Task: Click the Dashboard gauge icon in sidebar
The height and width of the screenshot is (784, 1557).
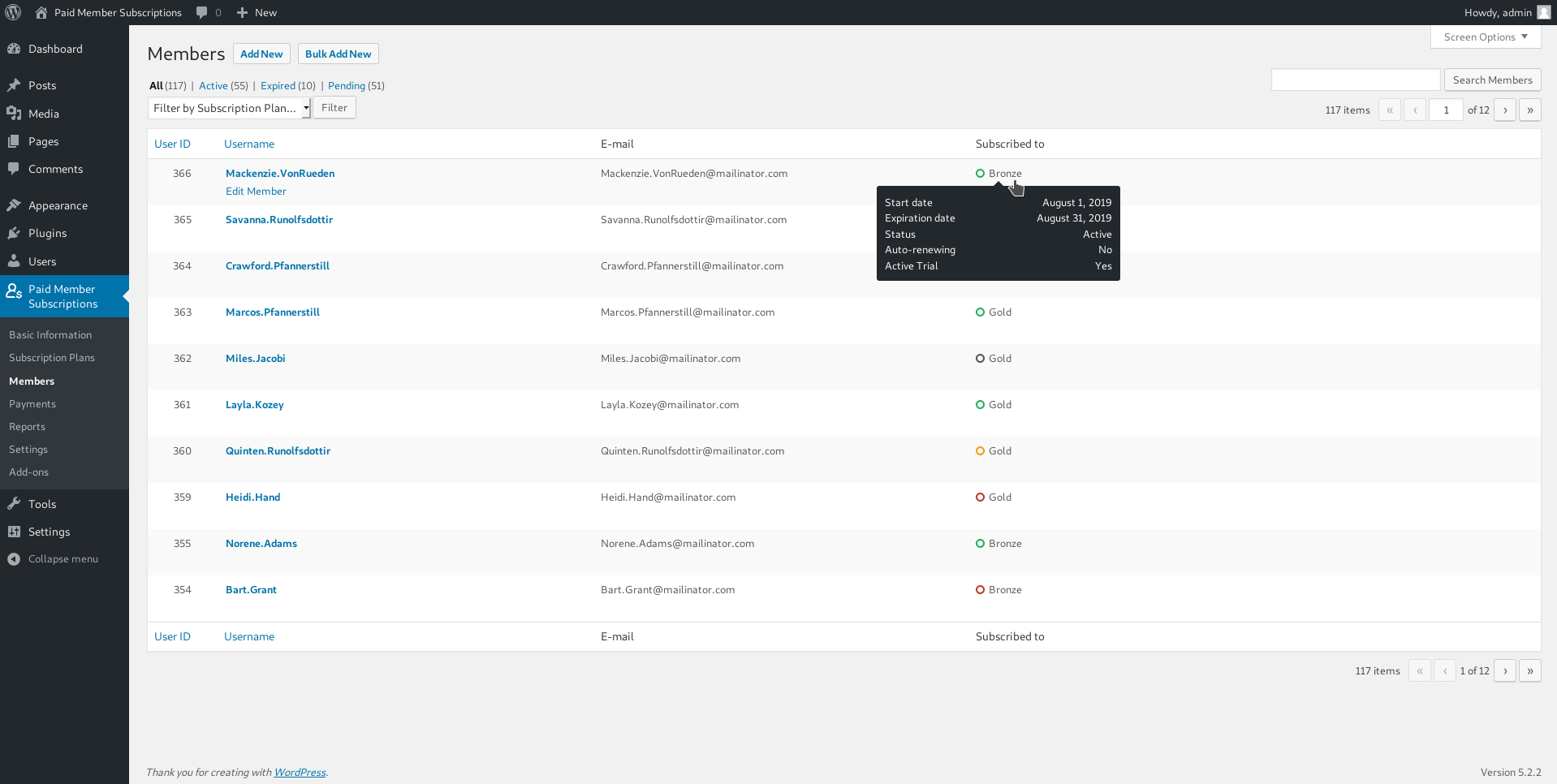Action: 14,49
